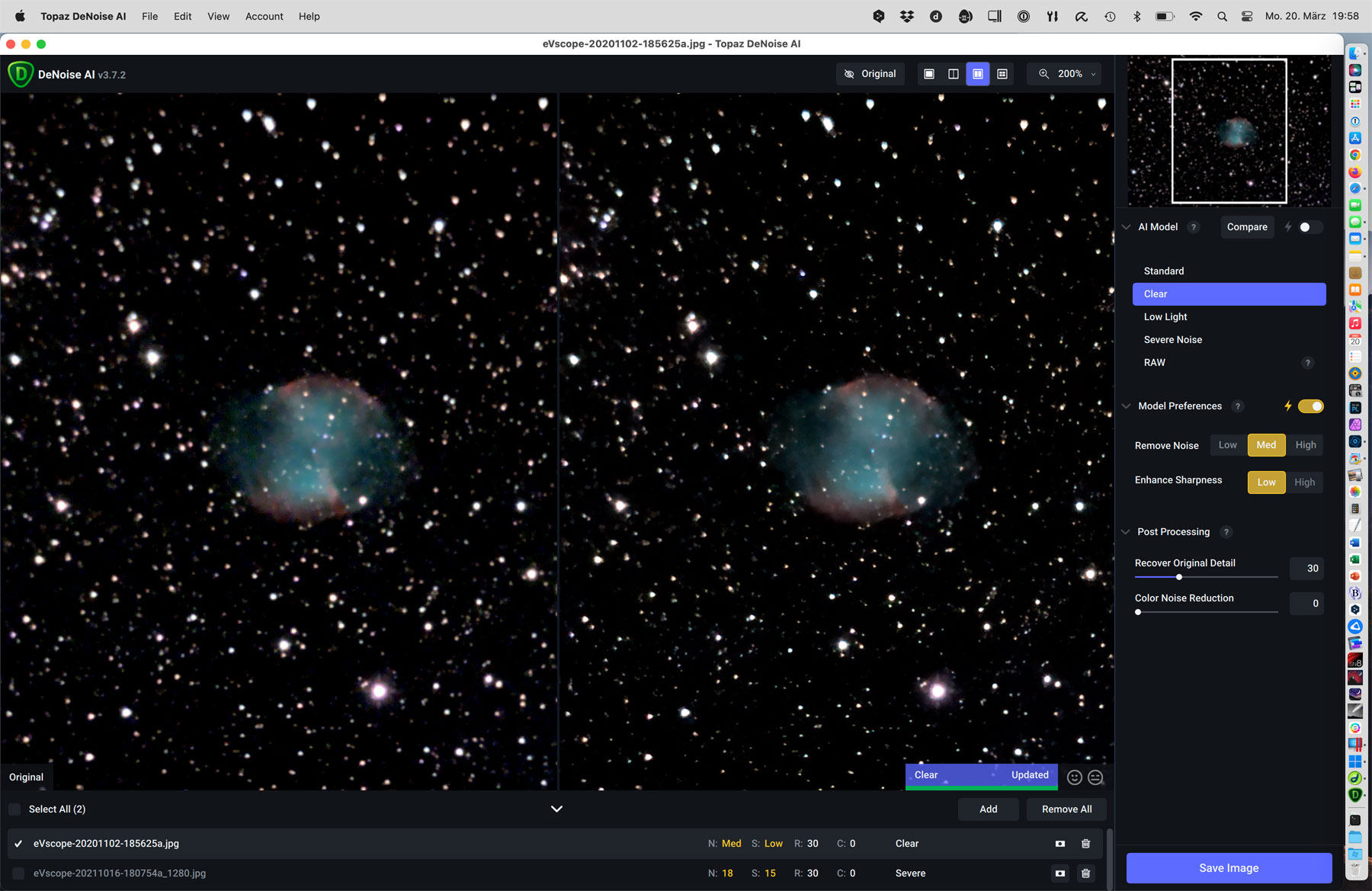The width and height of the screenshot is (1372, 891).
Task: Click the Wi-Fi status icon
Action: pyautogui.click(x=1195, y=16)
